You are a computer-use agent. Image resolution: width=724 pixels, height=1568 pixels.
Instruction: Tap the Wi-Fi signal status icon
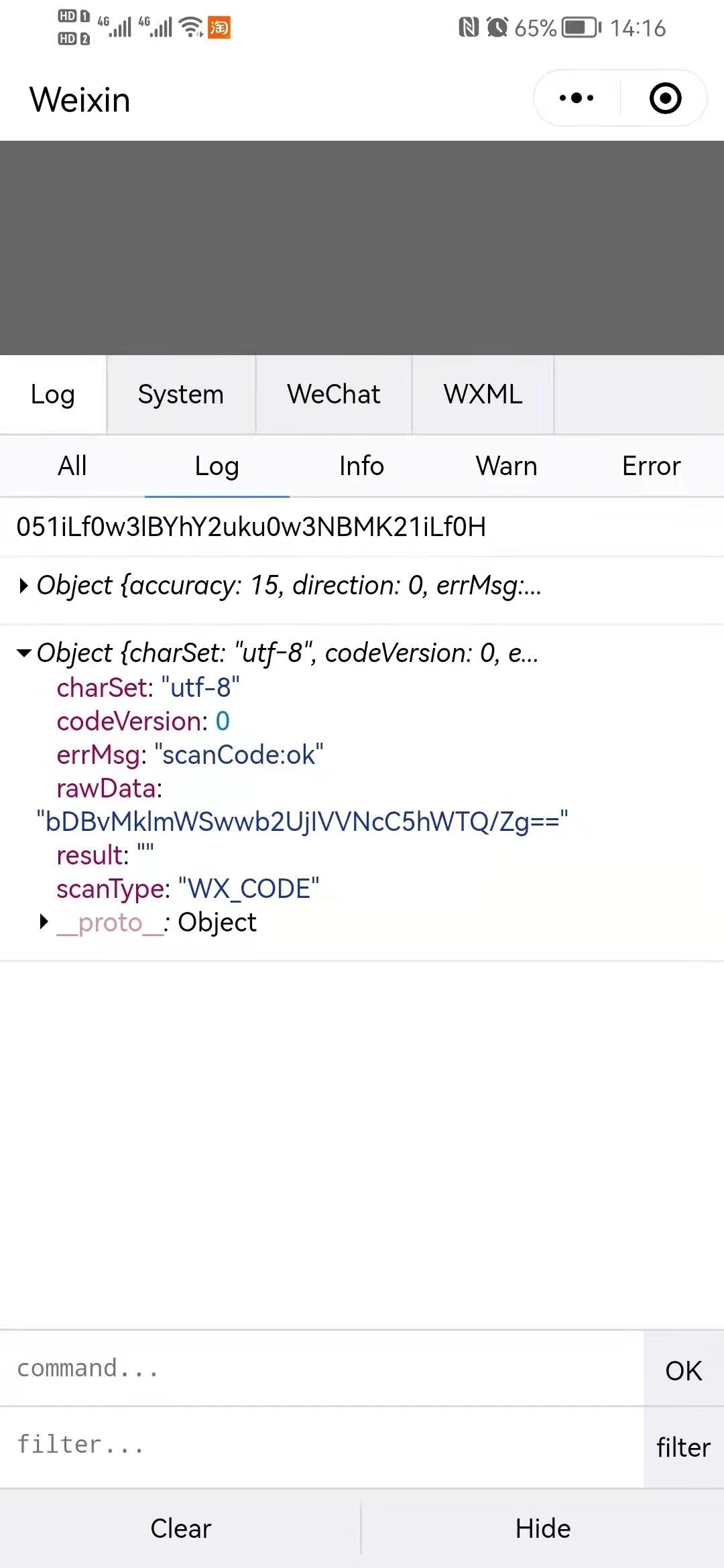point(192,27)
